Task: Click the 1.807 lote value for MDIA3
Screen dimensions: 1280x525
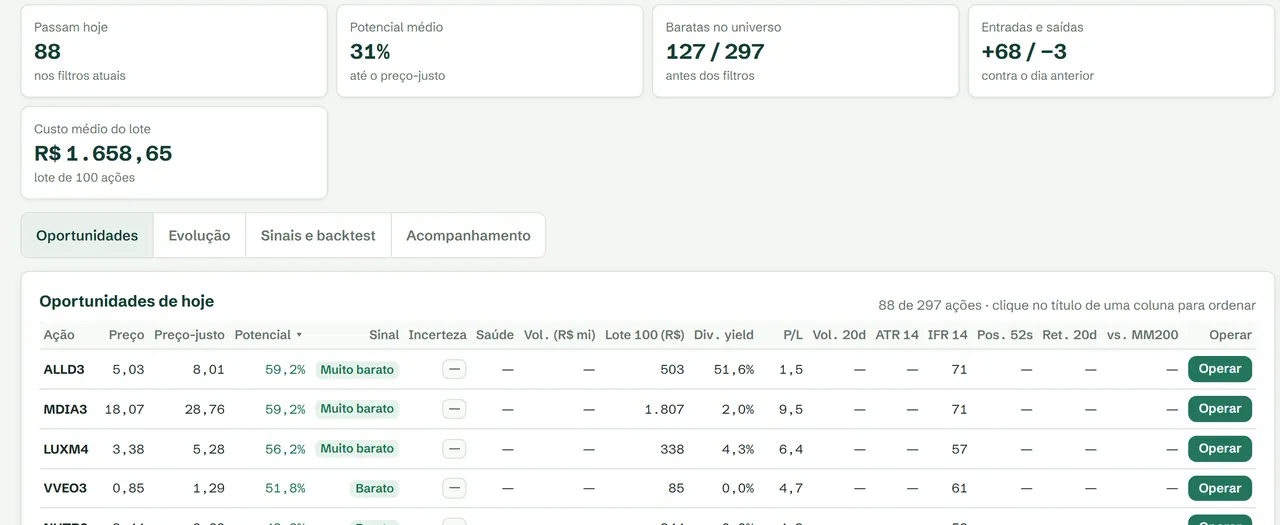Action: (x=665, y=409)
